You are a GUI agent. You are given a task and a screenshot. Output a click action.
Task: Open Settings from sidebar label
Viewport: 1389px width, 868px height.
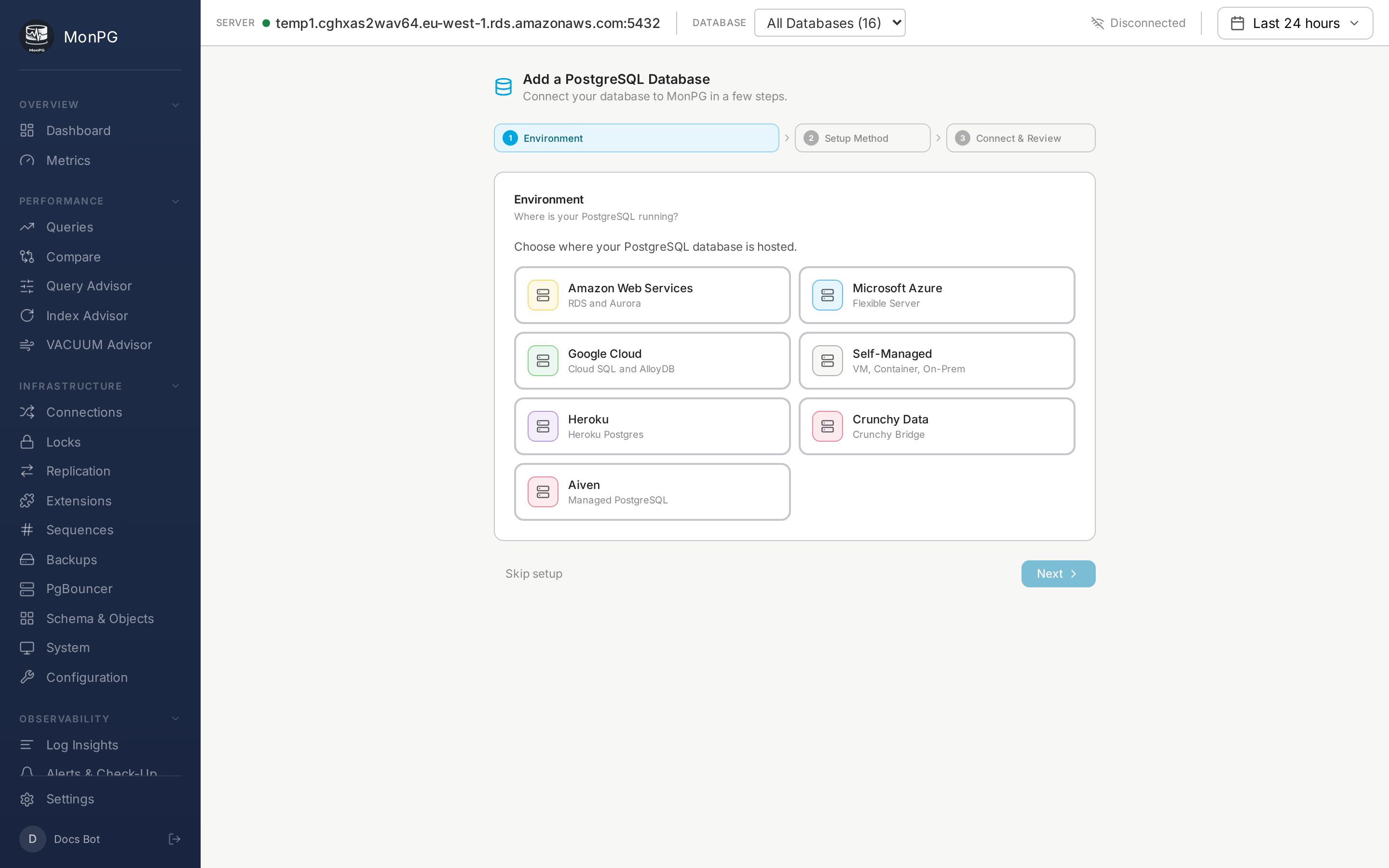(x=70, y=799)
